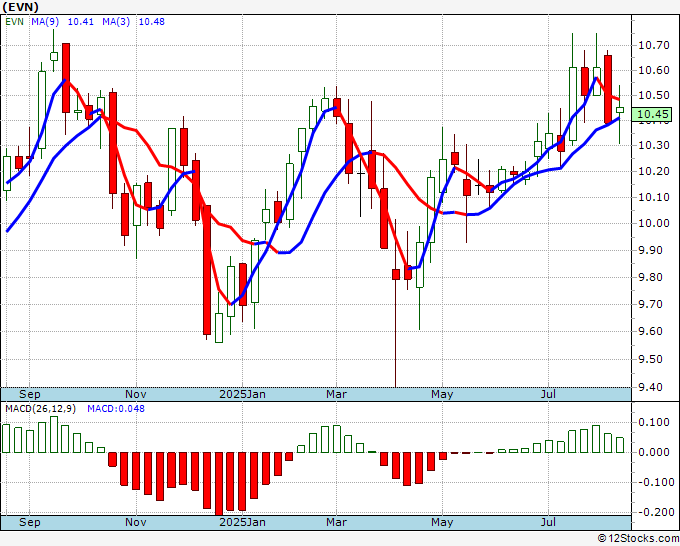The image size is (680, 546).
Task: Click the 10.50 price axis label
Action: pyautogui.click(x=654, y=95)
